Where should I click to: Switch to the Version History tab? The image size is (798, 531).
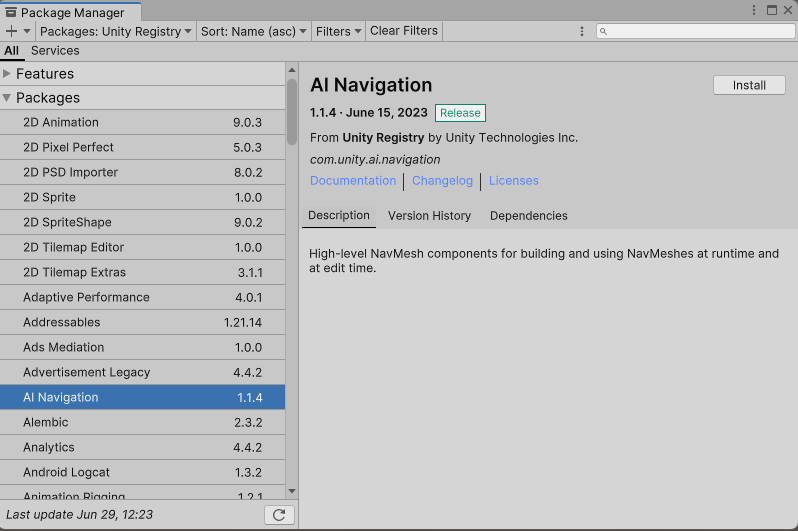[430, 216]
